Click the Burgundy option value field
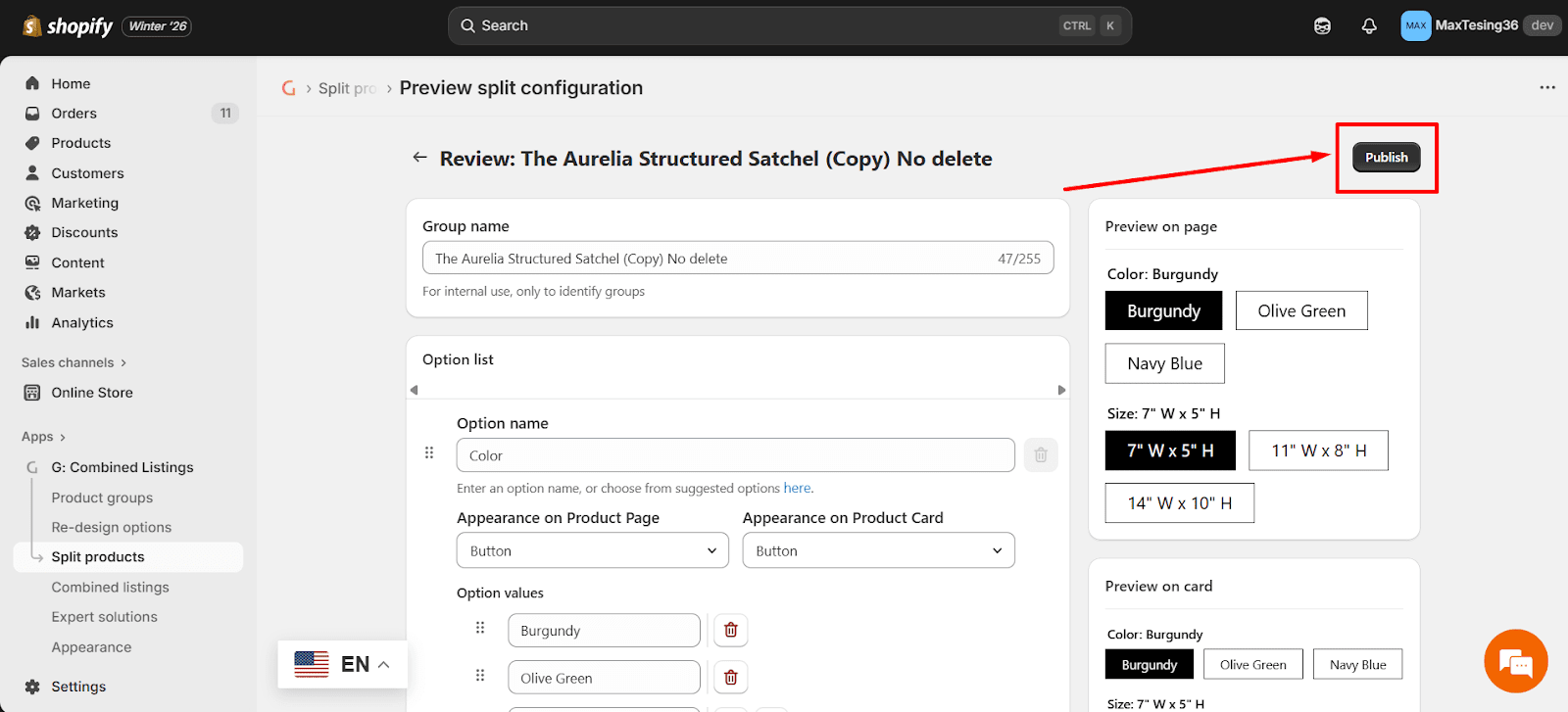The width and height of the screenshot is (1568, 712). (x=604, y=631)
